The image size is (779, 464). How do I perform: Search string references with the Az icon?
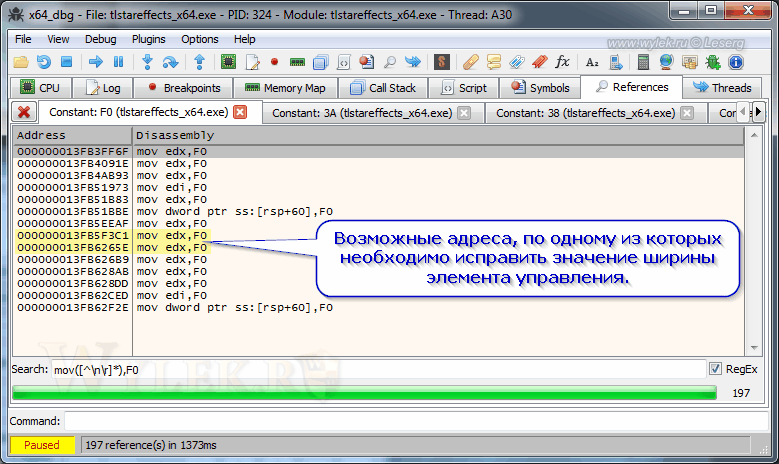point(592,63)
